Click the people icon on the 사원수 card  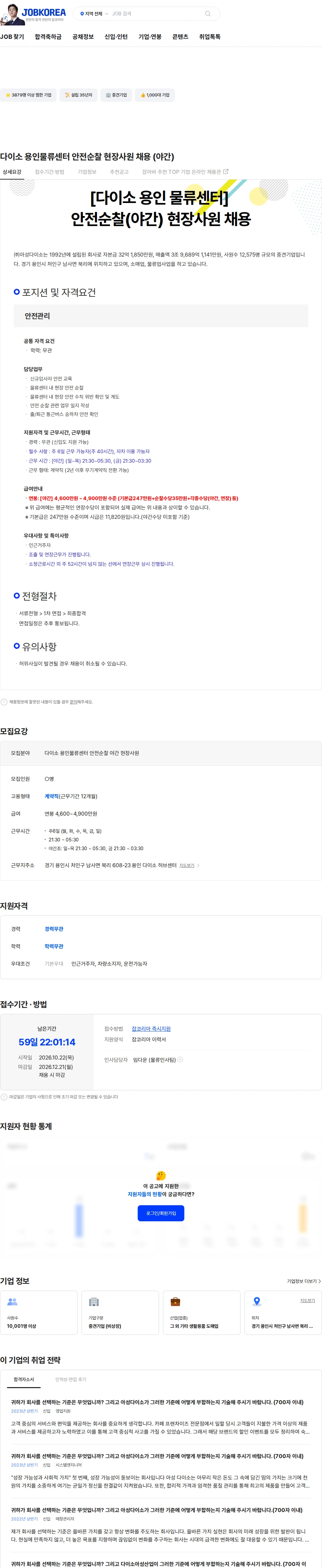click(x=12, y=1302)
